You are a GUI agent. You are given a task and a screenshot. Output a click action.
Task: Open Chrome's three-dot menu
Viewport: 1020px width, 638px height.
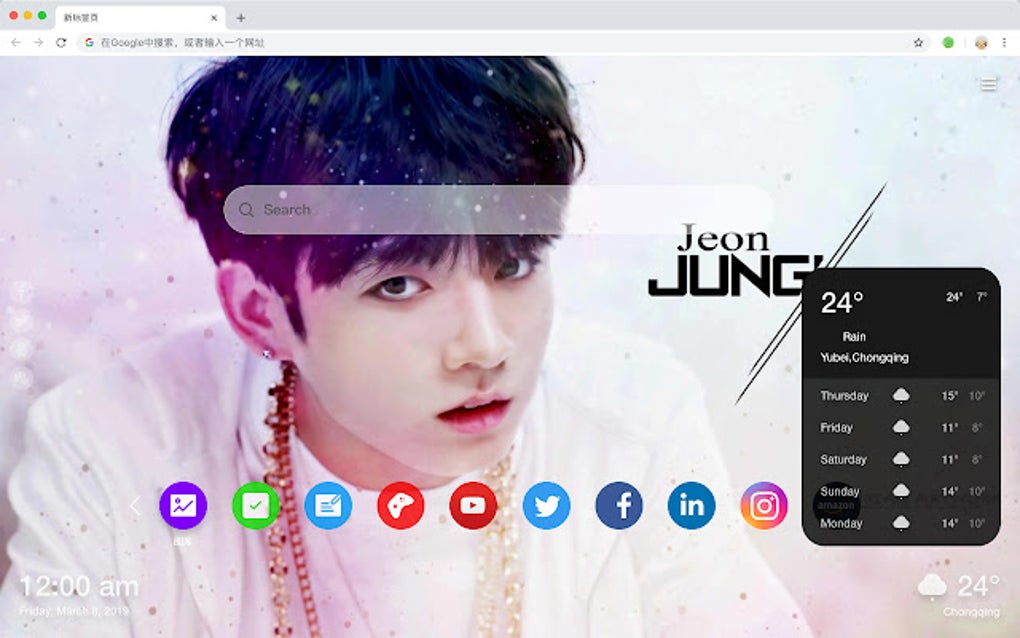coord(1003,43)
